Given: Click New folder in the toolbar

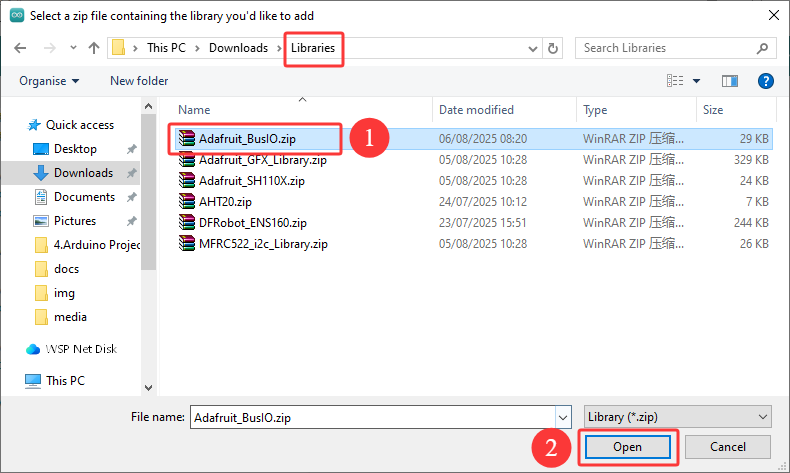Looking at the screenshot, I should pos(139,81).
